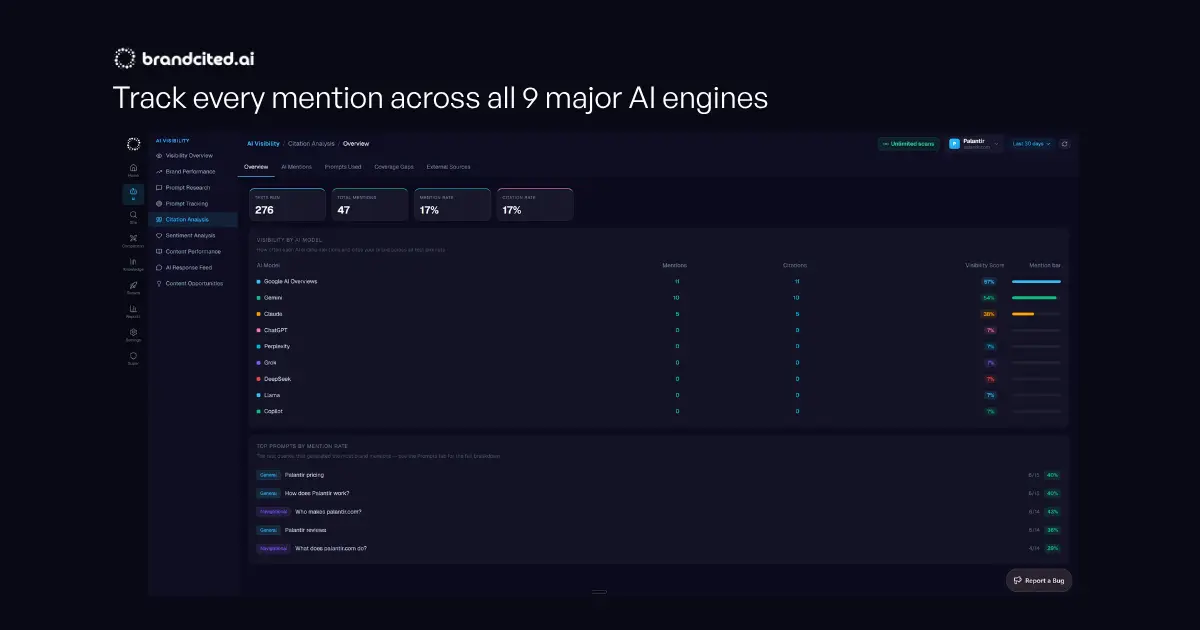Open the Coverage Gaps tab
This screenshot has height=630, width=1200.
(x=393, y=167)
